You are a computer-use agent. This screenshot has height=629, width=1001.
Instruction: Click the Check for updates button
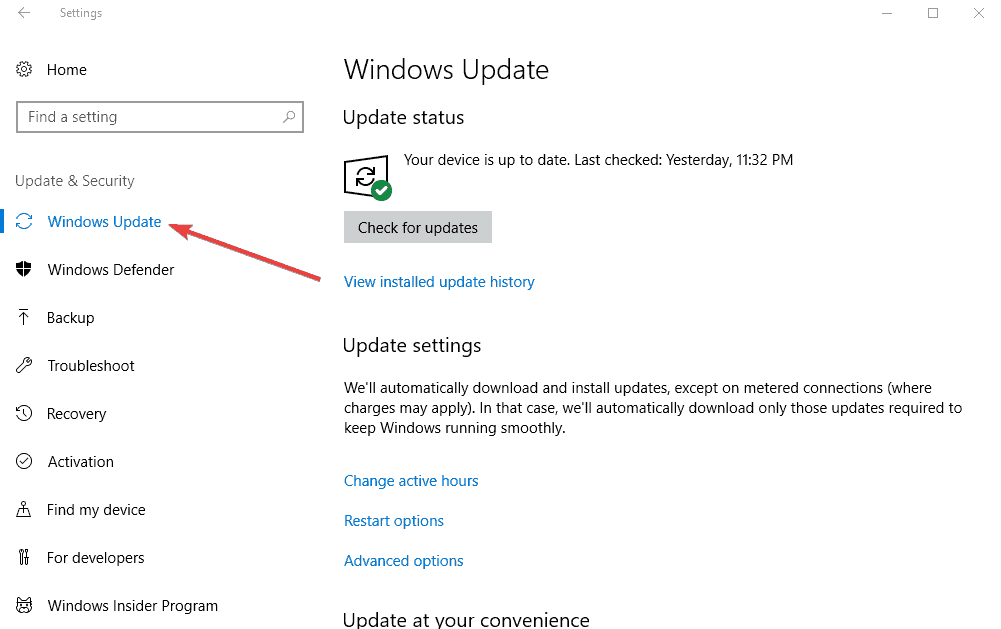(x=418, y=227)
